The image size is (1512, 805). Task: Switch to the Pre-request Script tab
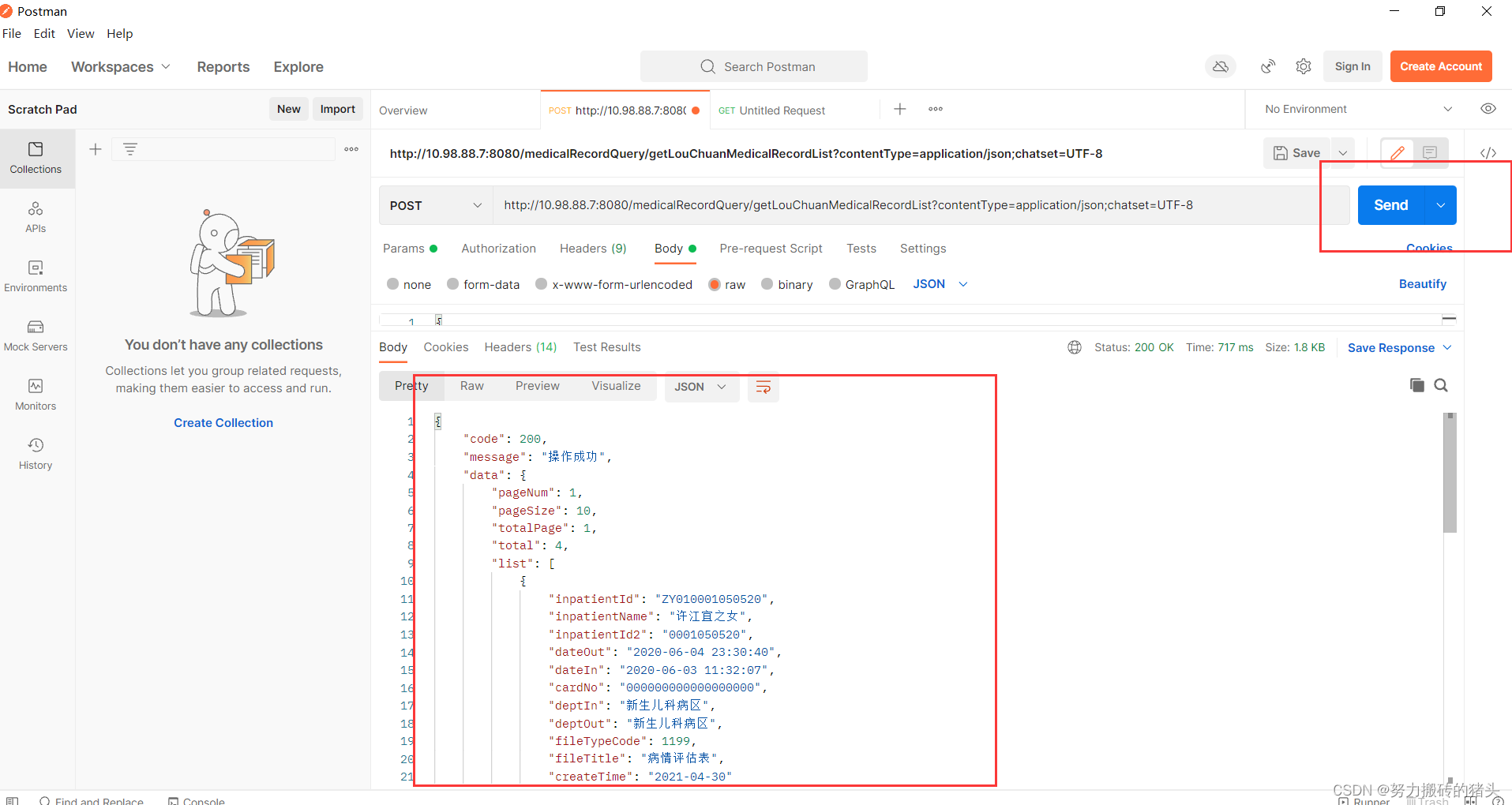[x=771, y=249]
